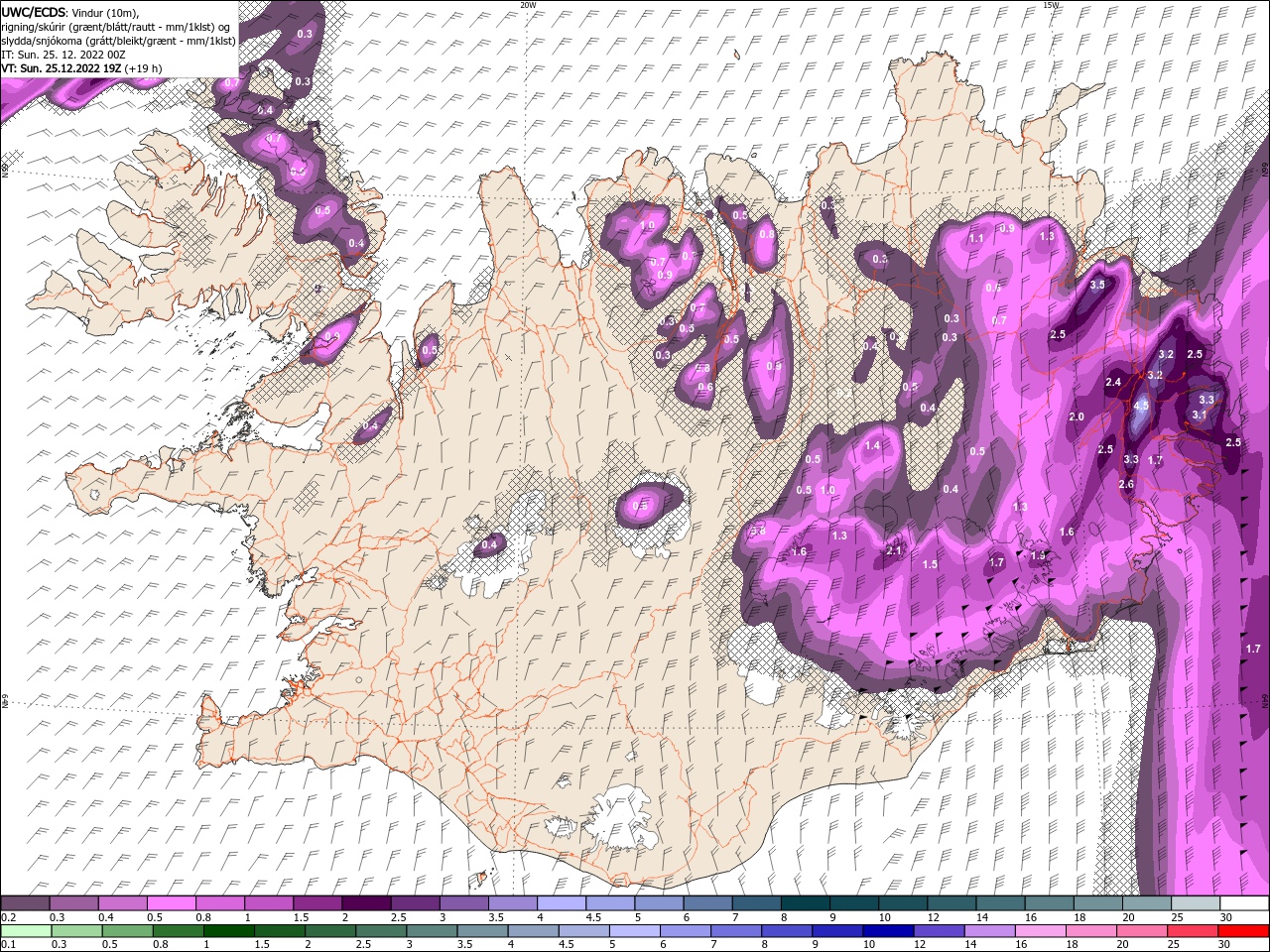Select upper legend swatch between 0.5 and 0.8
1270x952 pixels.
coord(171,903)
